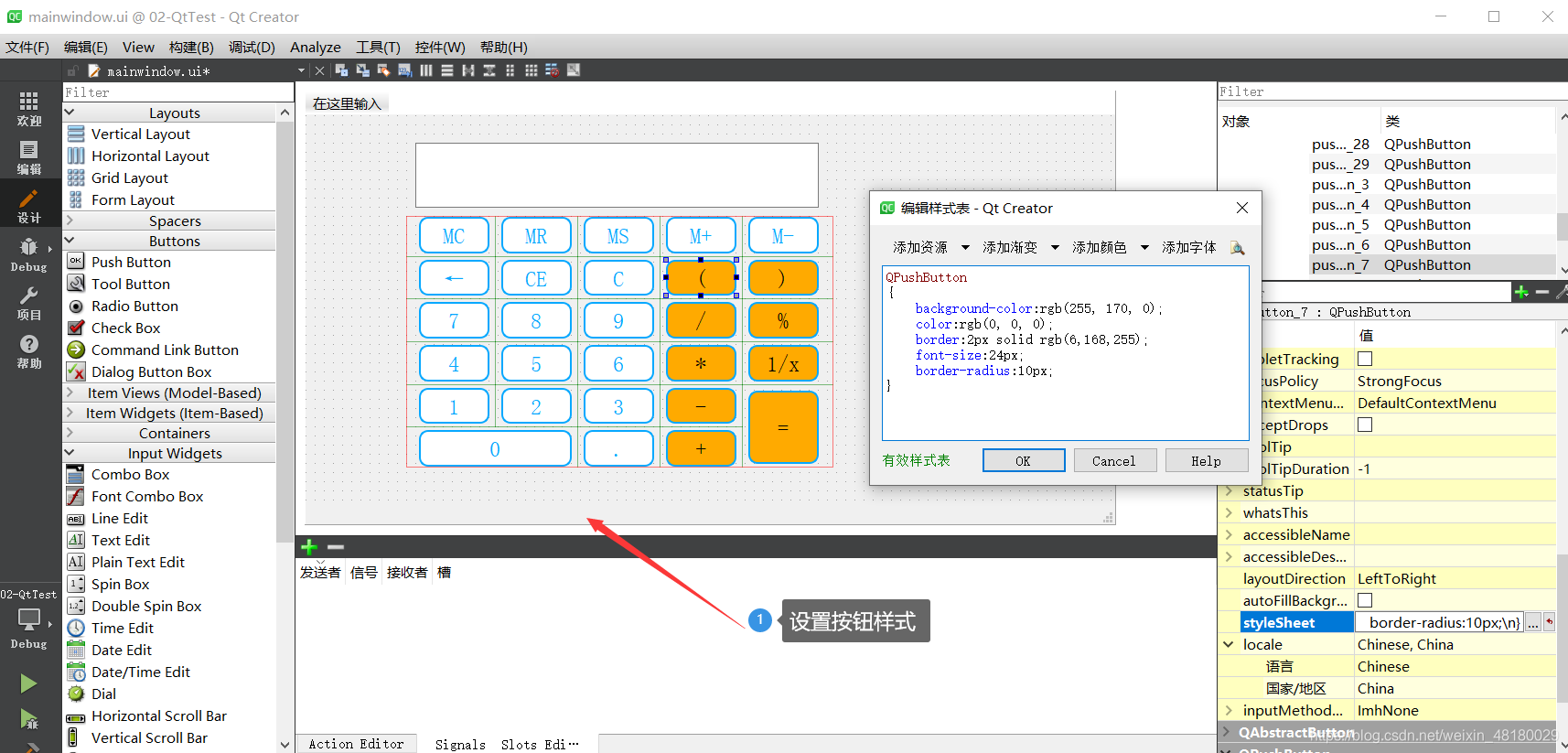Open the Analyze menu
This screenshot has height=753, width=1568.
[316, 47]
